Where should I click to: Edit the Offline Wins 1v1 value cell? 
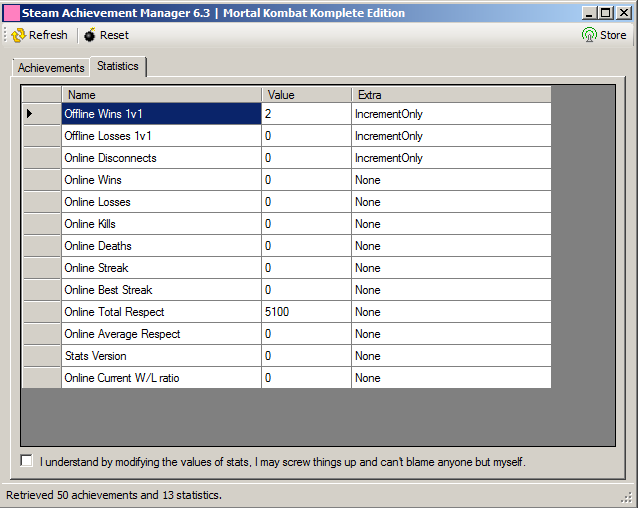pyautogui.click(x=306, y=114)
